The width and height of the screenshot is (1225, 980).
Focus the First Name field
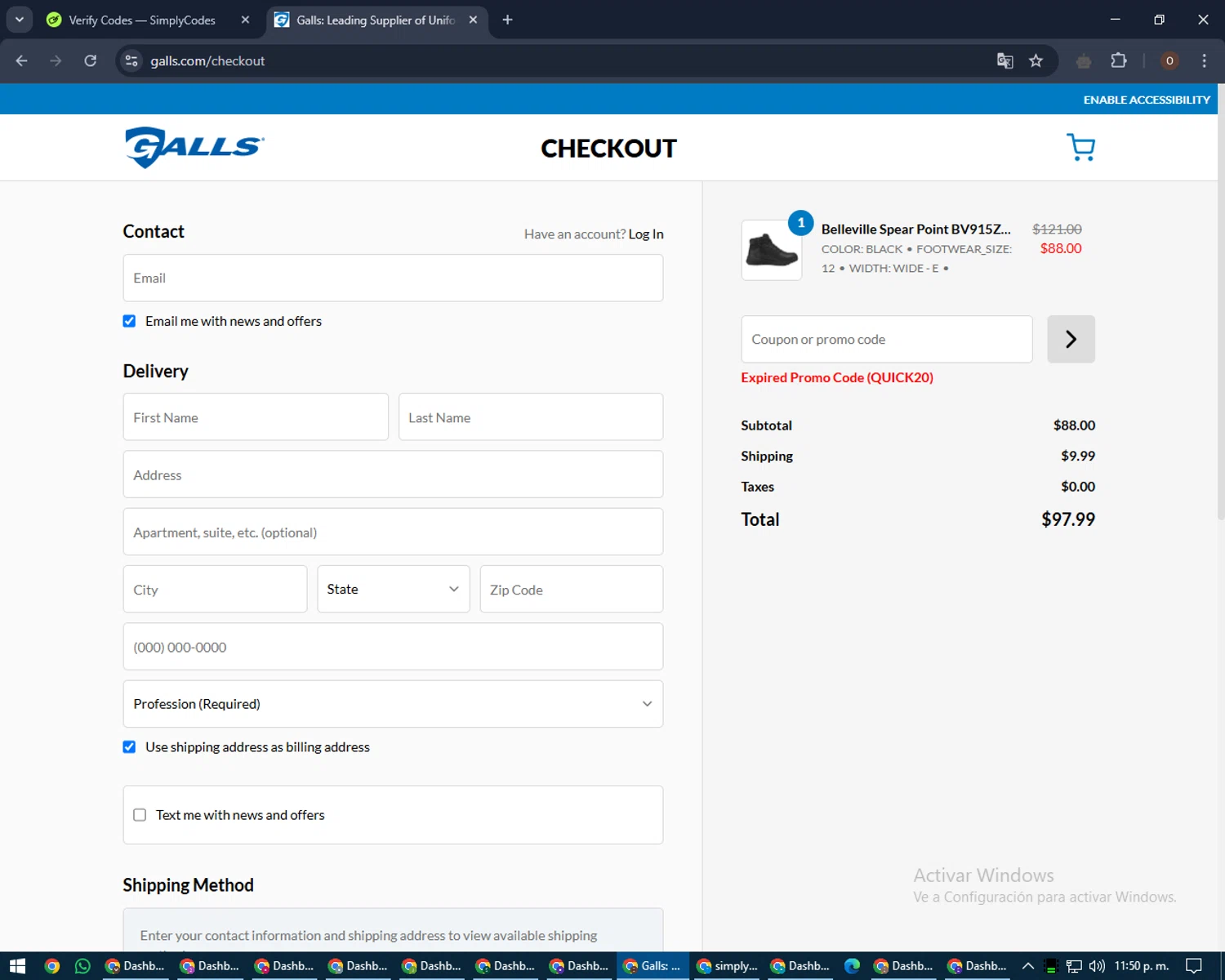click(x=256, y=417)
